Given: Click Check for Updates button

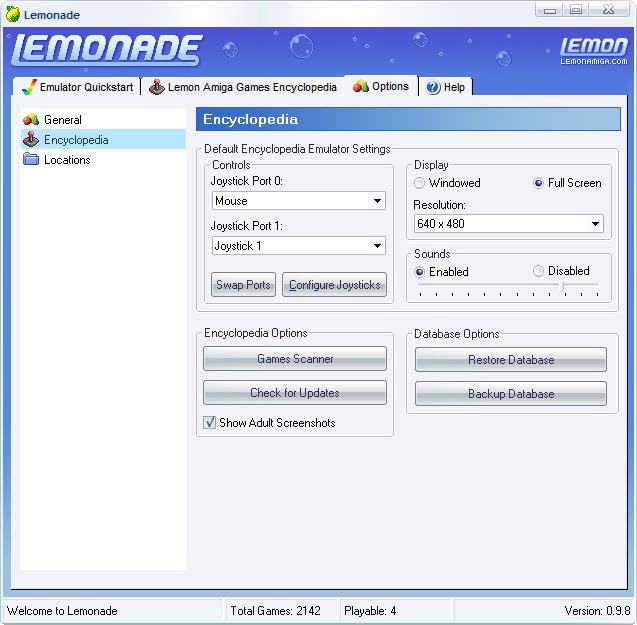Looking at the screenshot, I should pos(295,393).
